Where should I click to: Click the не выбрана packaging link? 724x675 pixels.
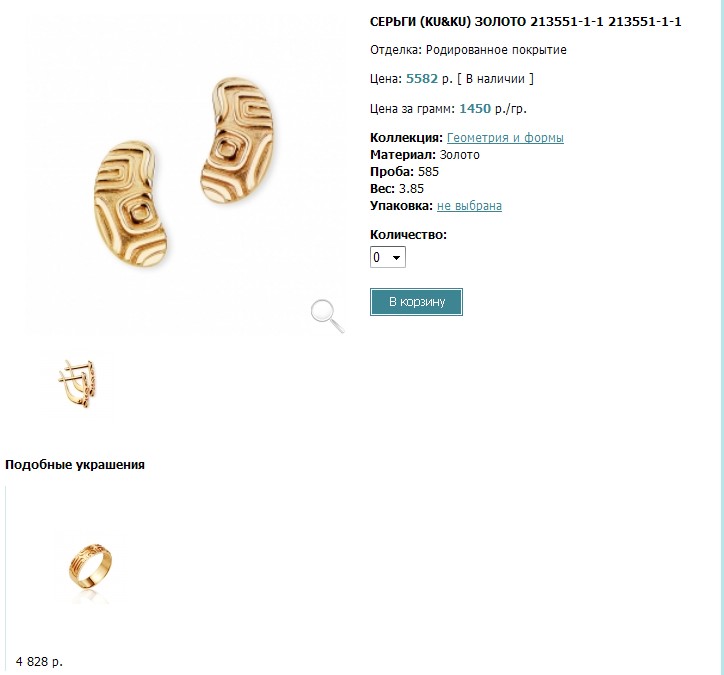(x=469, y=206)
